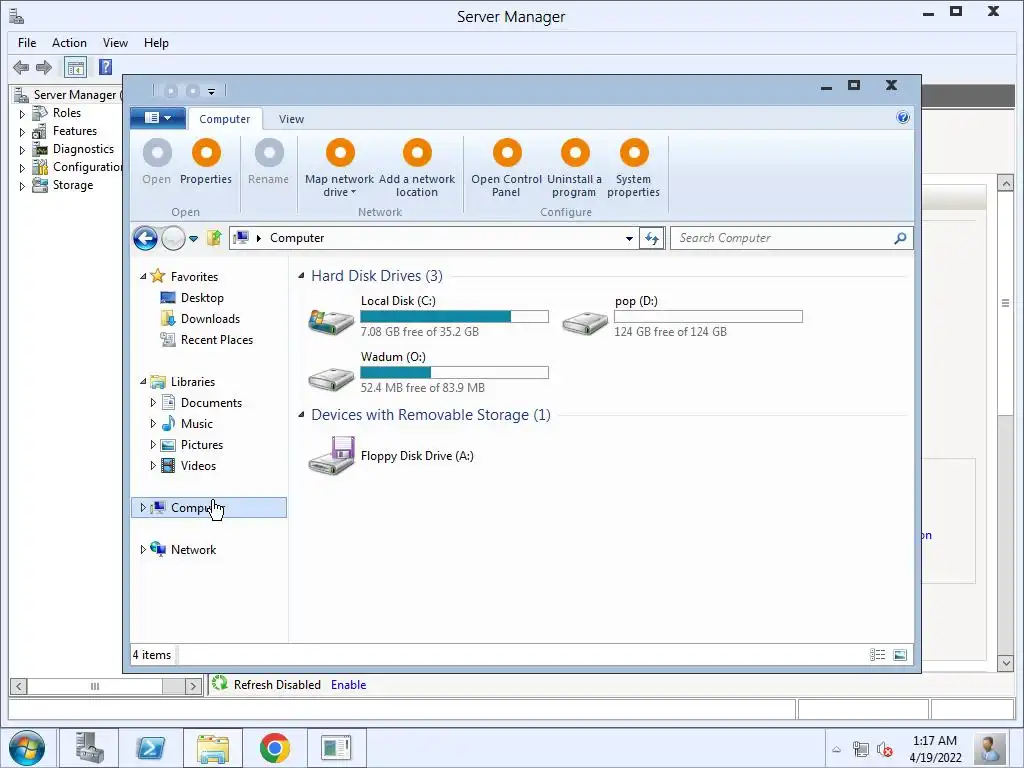This screenshot has height=768, width=1024.
Task: Open the Explorer file menu button
Action: tap(158, 118)
